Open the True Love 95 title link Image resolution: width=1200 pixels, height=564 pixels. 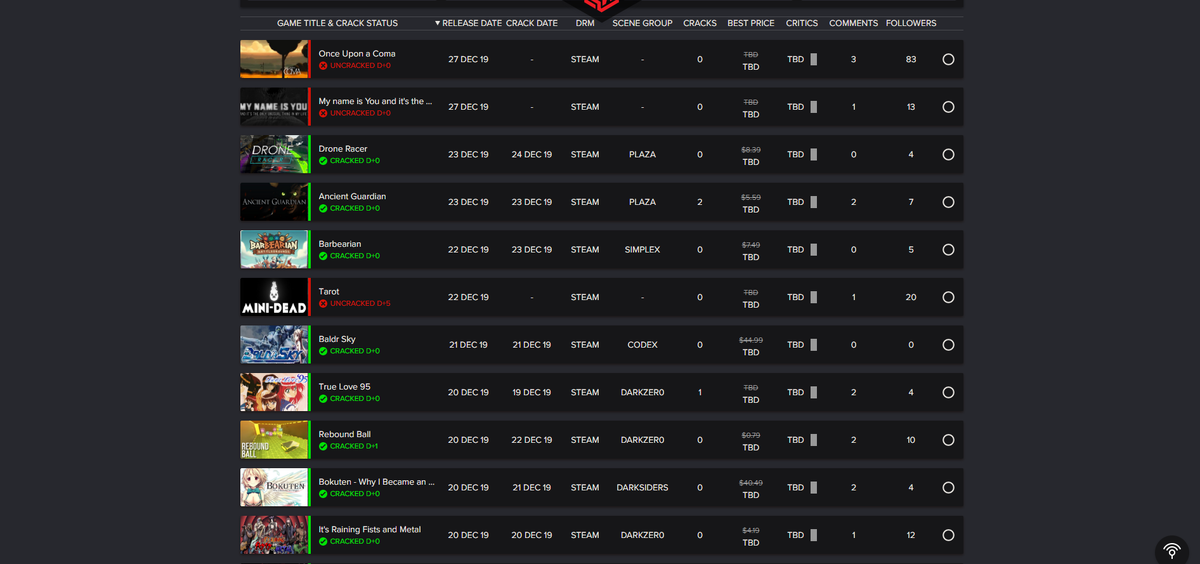click(345, 387)
